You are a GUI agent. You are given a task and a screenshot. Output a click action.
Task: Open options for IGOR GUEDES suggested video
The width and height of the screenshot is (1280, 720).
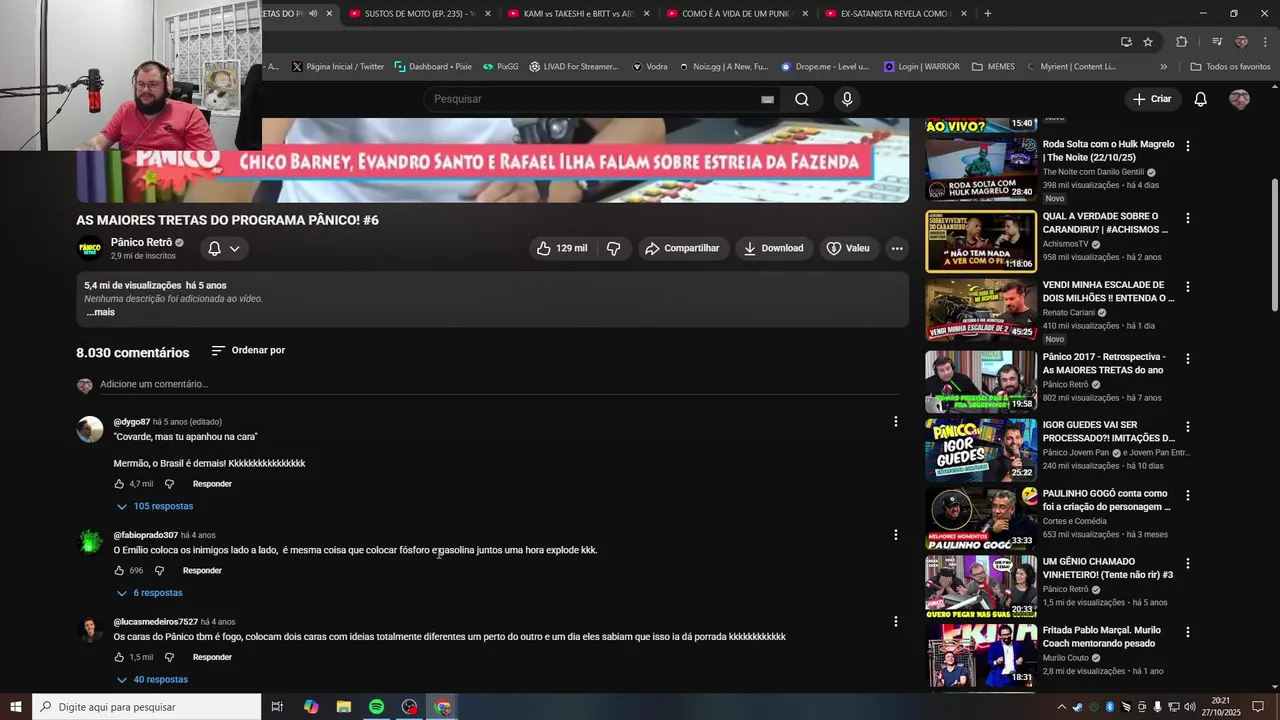point(1187,427)
